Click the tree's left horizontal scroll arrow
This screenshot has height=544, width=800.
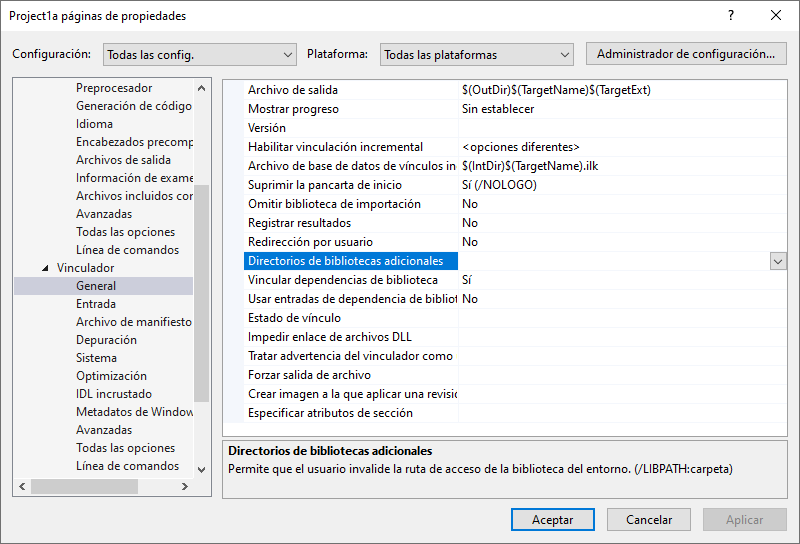pos(22,486)
